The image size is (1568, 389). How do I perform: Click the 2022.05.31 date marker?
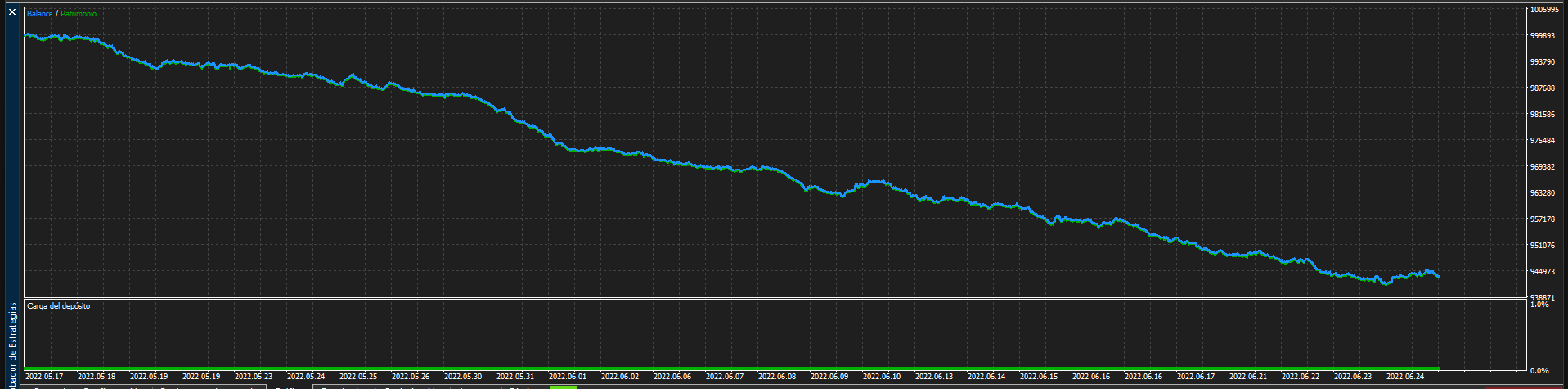[x=515, y=377]
